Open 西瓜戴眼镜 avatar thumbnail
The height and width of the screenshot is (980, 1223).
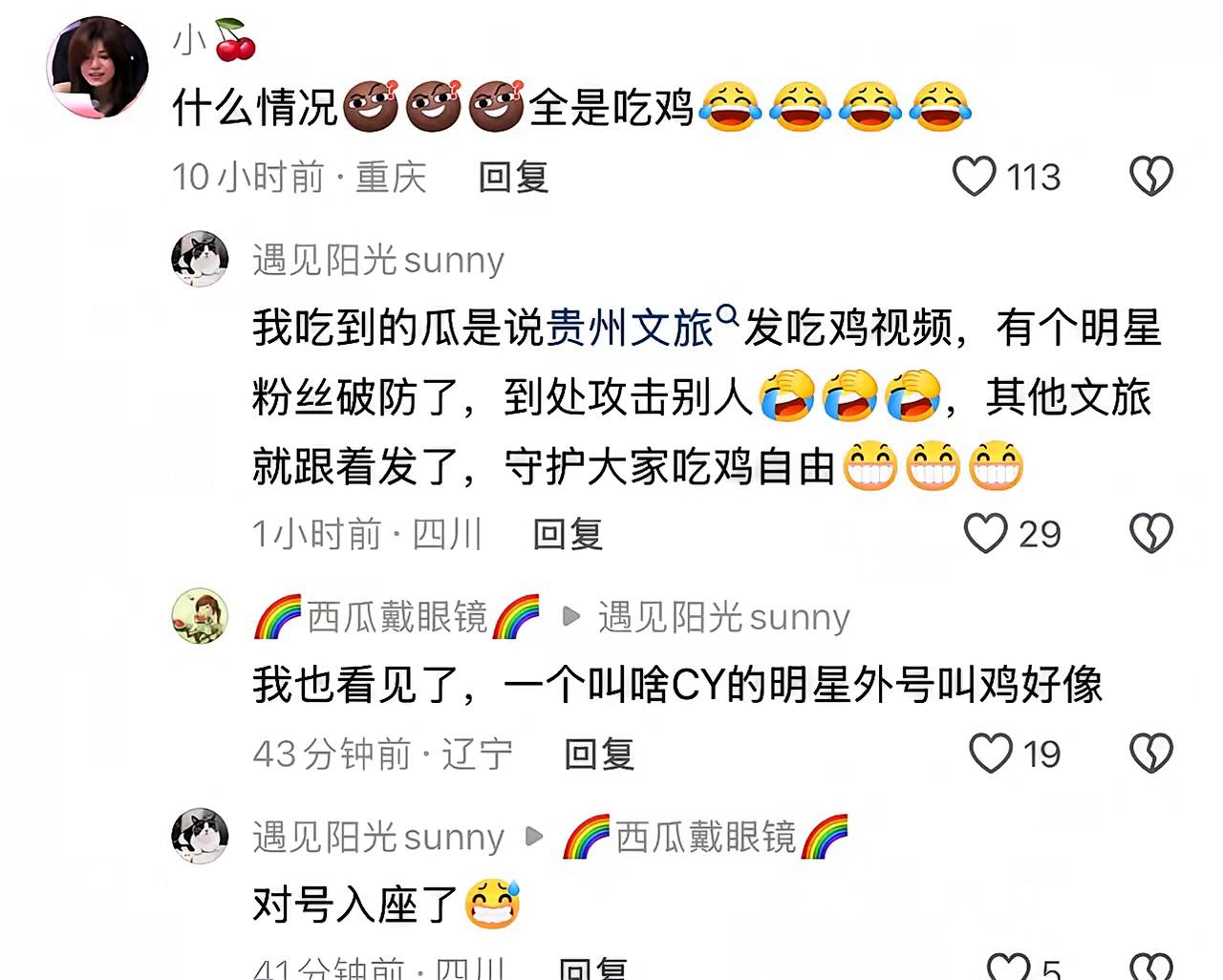click(200, 616)
